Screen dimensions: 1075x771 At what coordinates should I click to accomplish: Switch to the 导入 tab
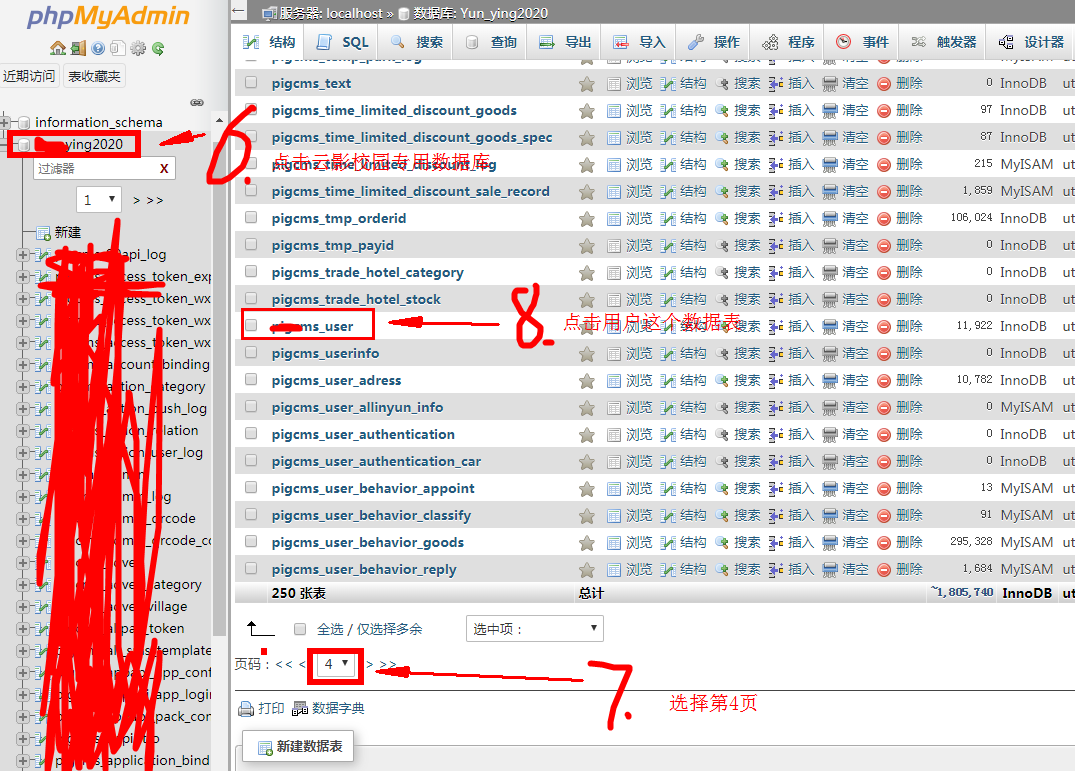point(639,42)
